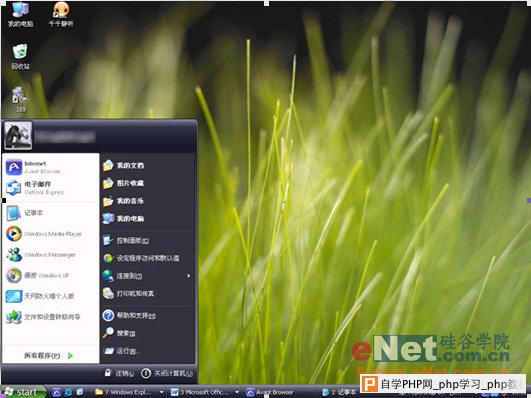This screenshot has height=398, width=531.
Task: Switch to 记事本 taskbar group
Action: (x=339, y=392)
